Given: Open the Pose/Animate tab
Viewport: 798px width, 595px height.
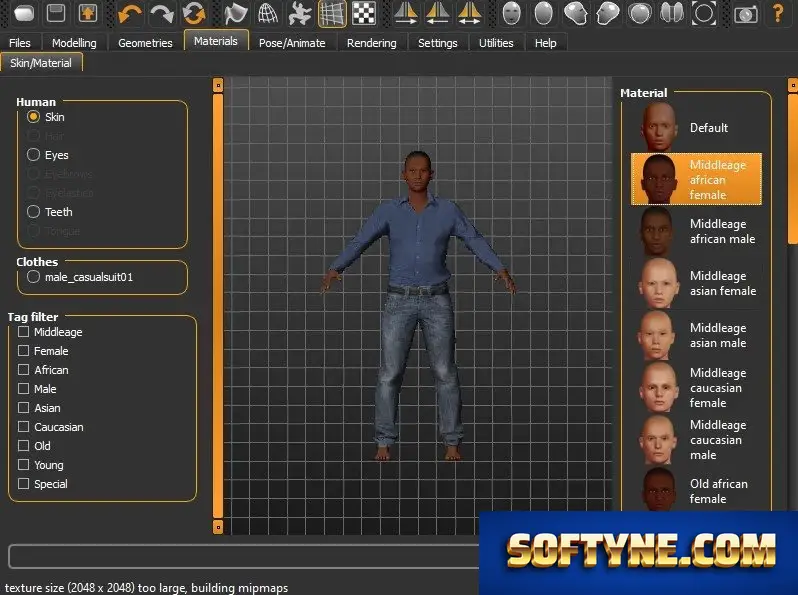Looking at the screenshot, I should click(x=292, y=43).
